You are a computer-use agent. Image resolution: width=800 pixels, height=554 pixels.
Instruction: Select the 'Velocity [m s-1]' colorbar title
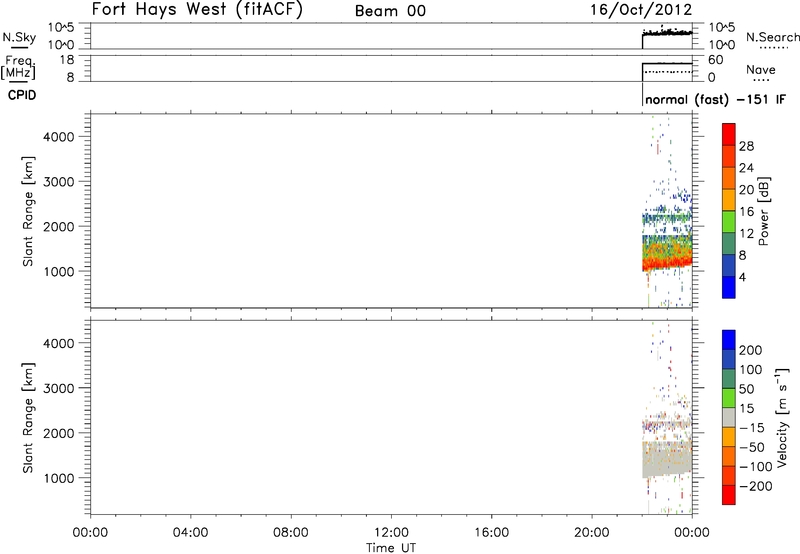(x=782, y=416)
